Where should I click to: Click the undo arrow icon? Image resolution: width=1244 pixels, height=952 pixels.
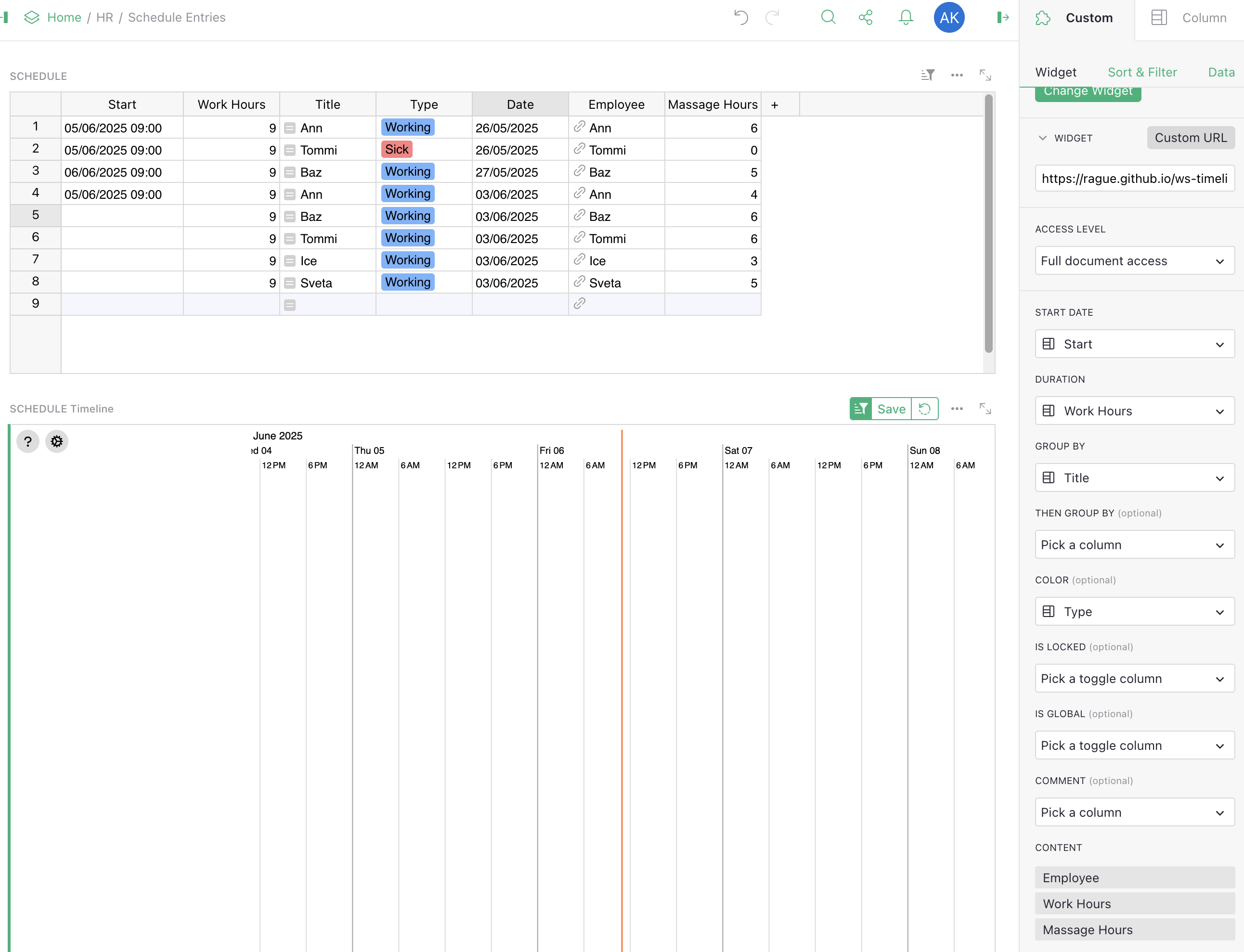click(x=741, y=17)
